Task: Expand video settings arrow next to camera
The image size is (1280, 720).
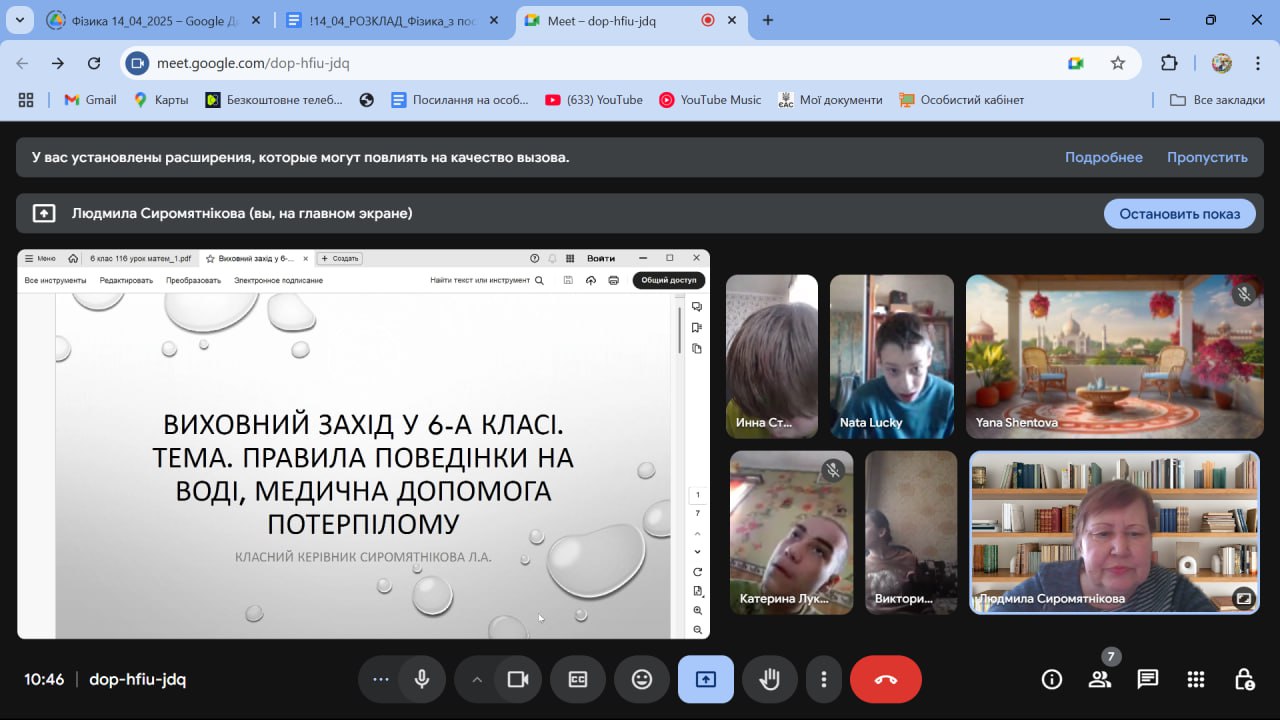Action: coord(477,680)
